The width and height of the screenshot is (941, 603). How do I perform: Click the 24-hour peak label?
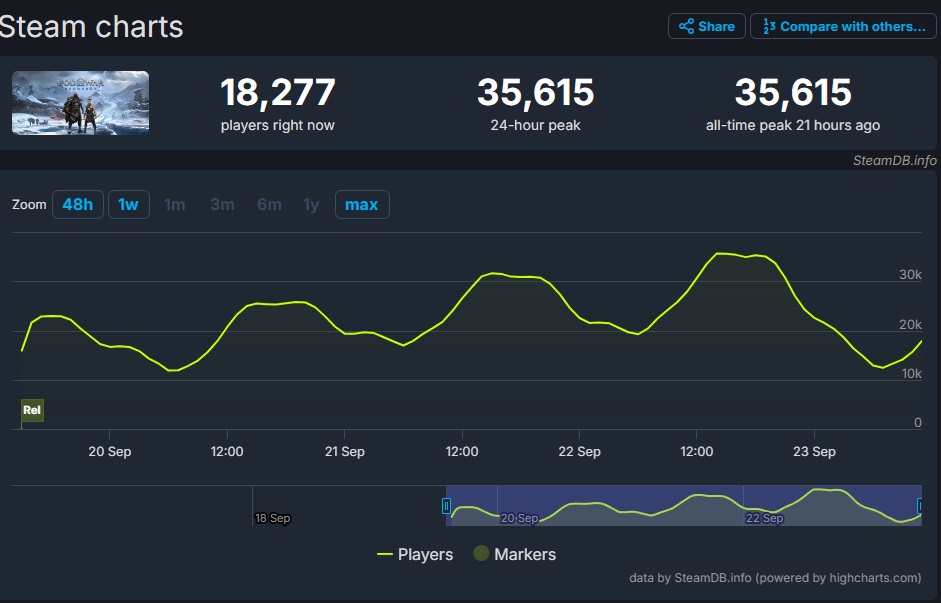(535, 125)
